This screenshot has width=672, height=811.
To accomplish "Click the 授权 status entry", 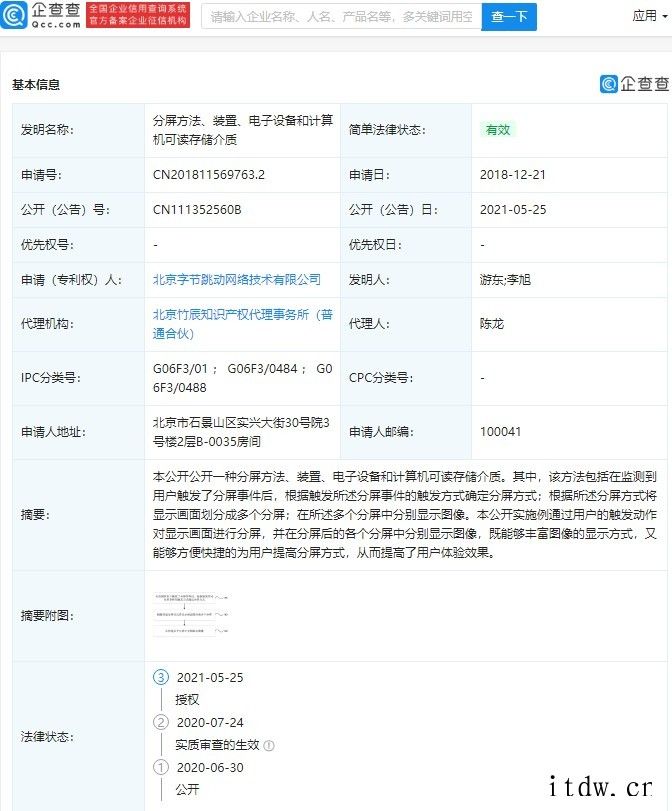I will click(x=187, y=700).
